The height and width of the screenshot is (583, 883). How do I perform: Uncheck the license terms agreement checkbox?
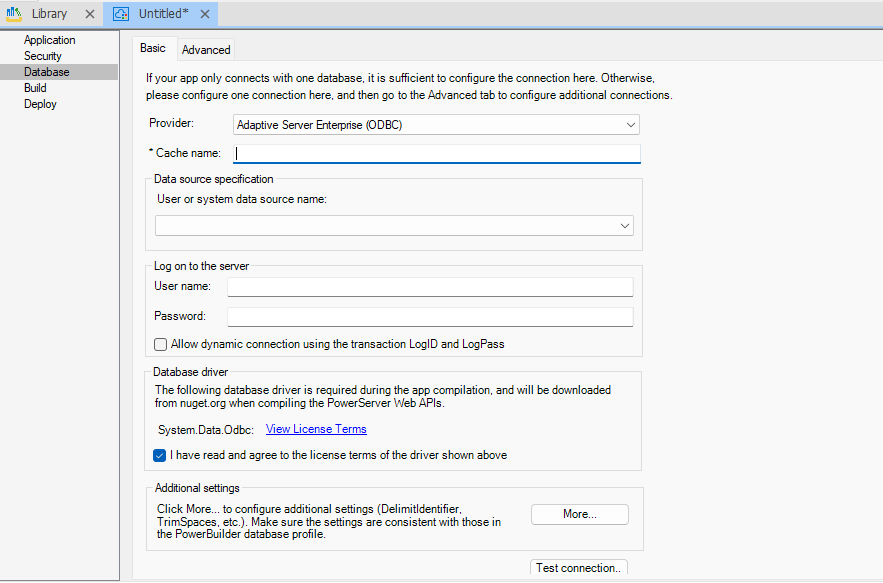[x=161, y=456]
